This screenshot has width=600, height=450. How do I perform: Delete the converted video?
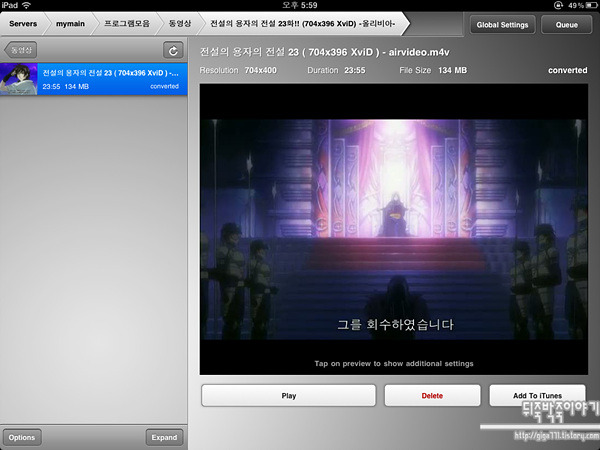coord(432,396)
